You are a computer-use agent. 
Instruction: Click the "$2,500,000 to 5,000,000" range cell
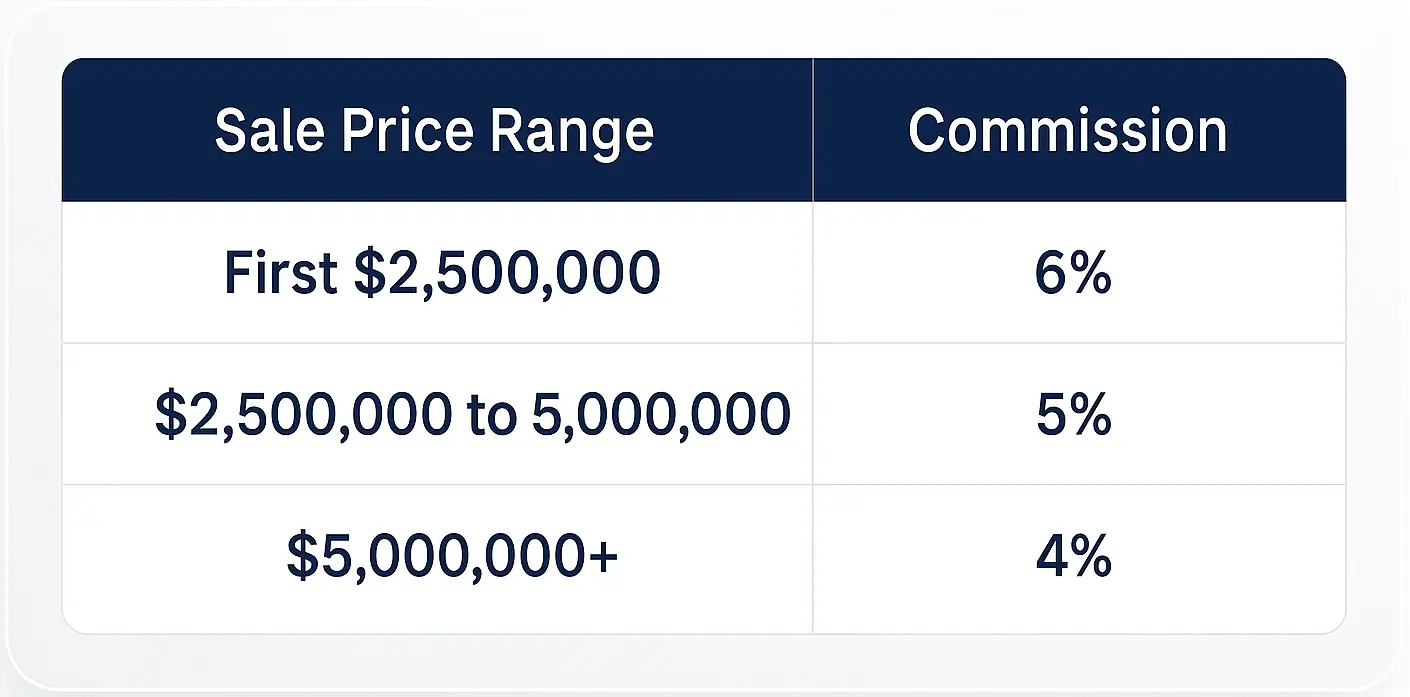(x=472, y=414)
